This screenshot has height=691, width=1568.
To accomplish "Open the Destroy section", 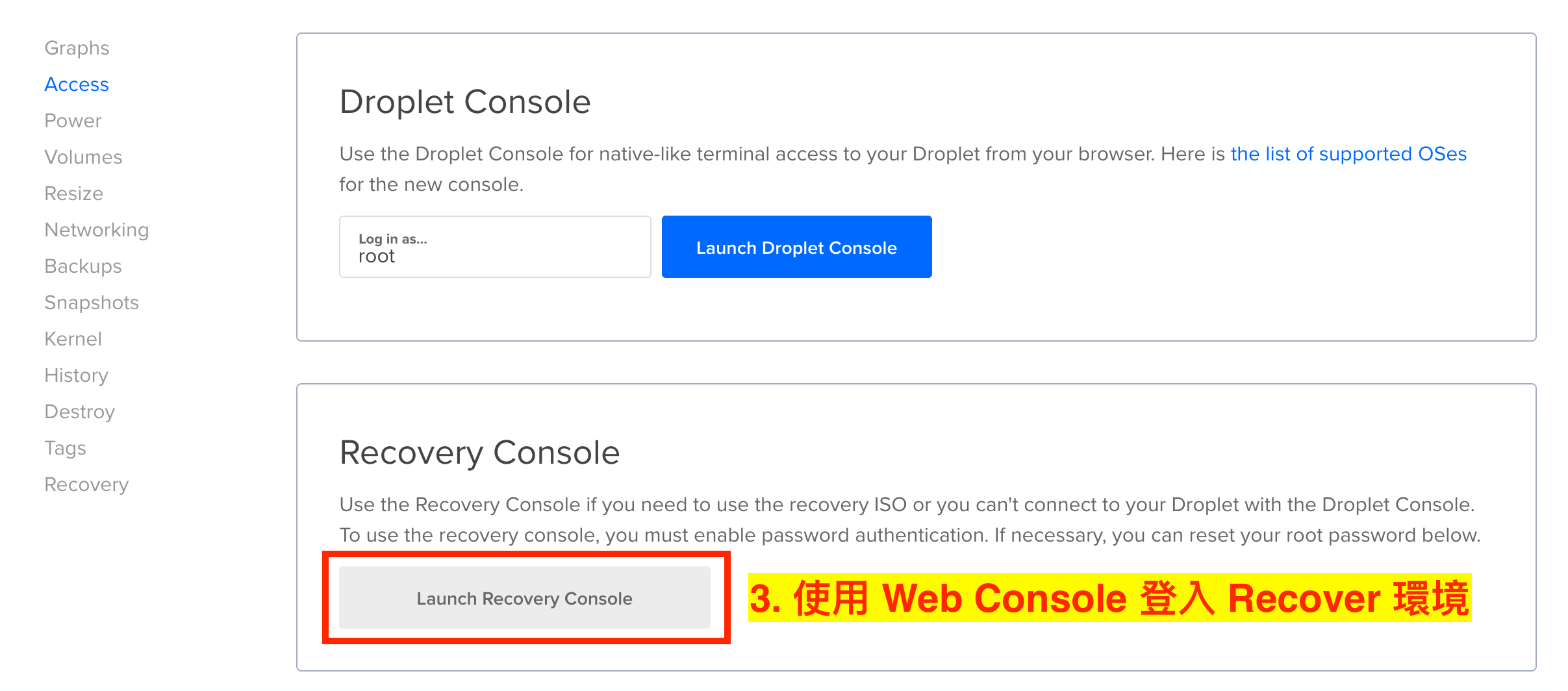I will click(79, 412).
